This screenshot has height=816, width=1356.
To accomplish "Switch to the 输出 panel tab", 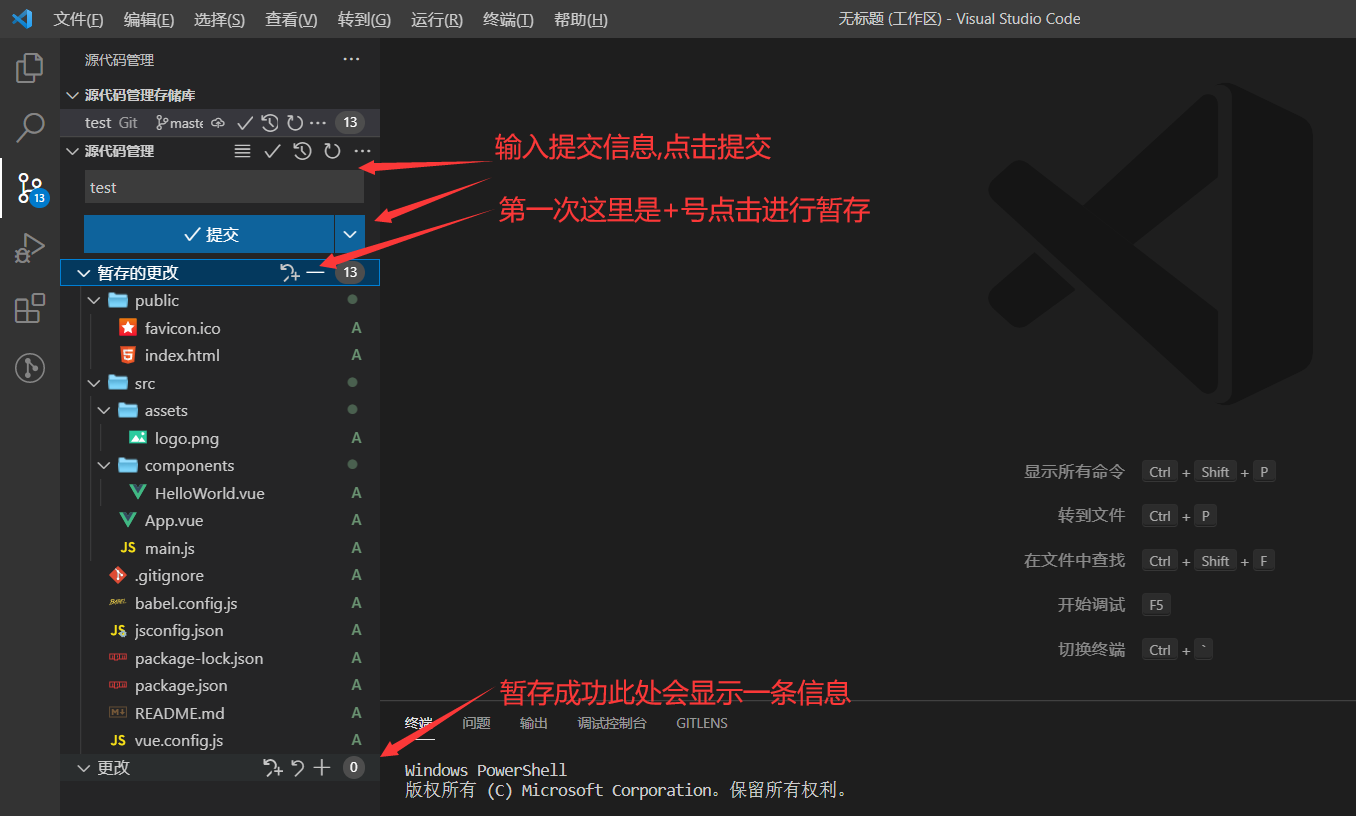I will (x=534, y=723).
